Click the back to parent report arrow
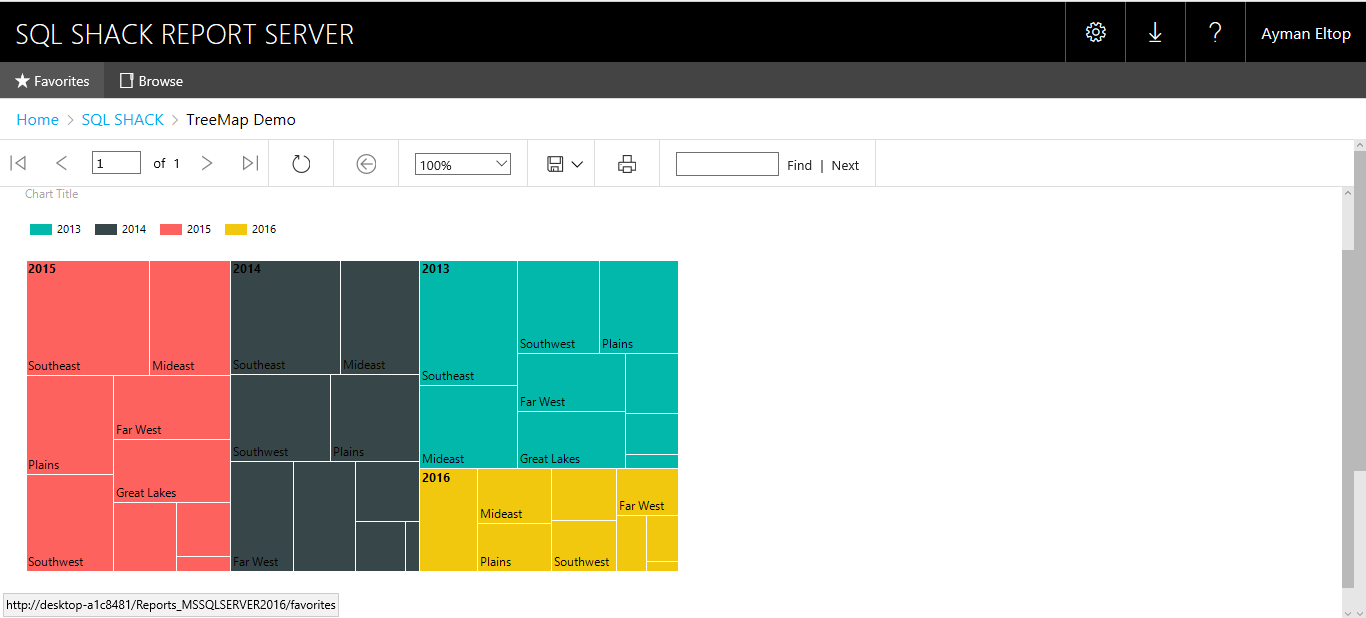This screenshot has height=618, width=1366. pyautogui.click(x=366, y=164)
